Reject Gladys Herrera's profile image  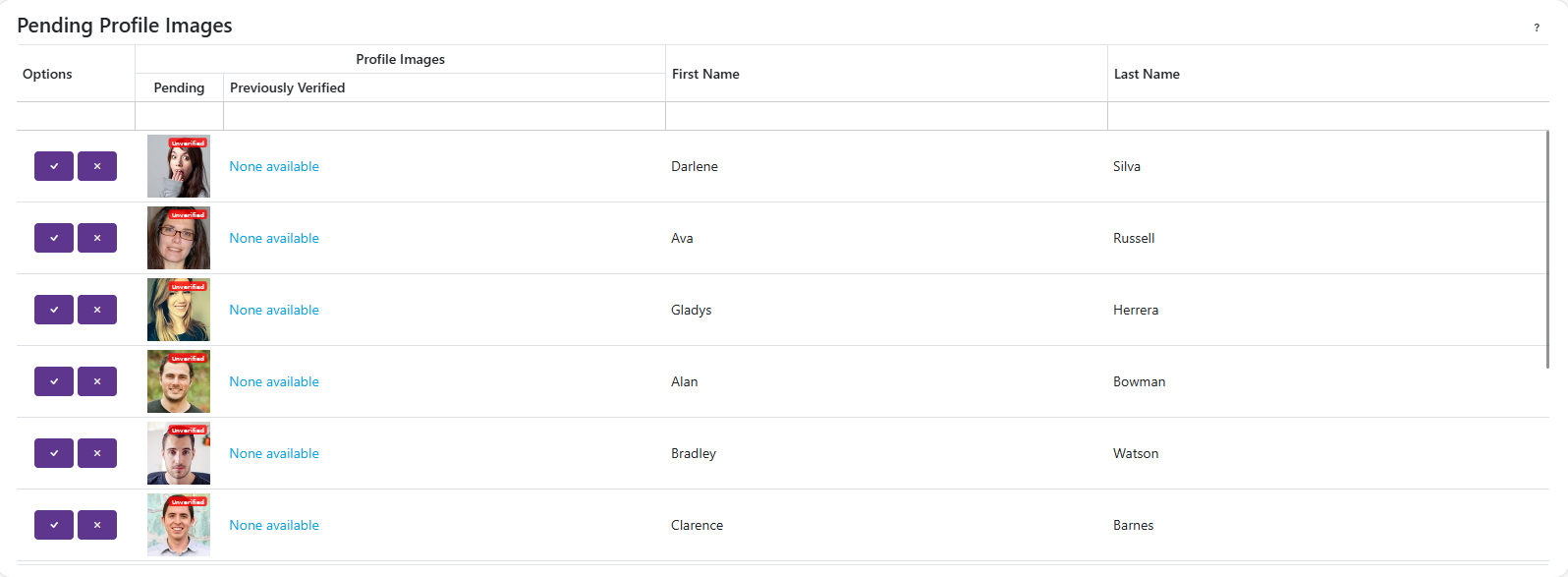point(97,310)
